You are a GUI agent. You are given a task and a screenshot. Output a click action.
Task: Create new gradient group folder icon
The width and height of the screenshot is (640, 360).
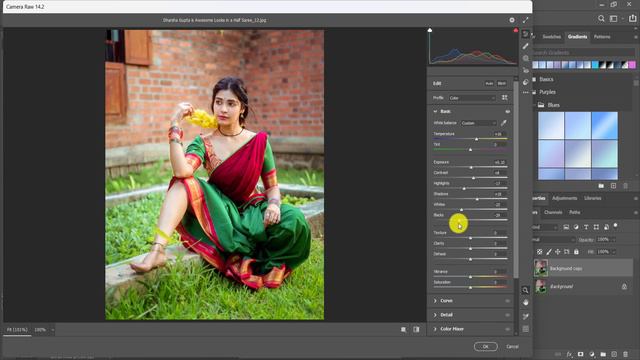[601, 186]
